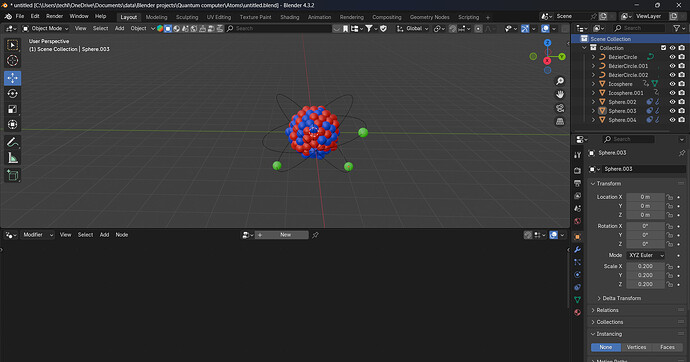Screen dimensions: 690x362
Task: Activate the 3D Cursor tool
Action: point(12,61)
